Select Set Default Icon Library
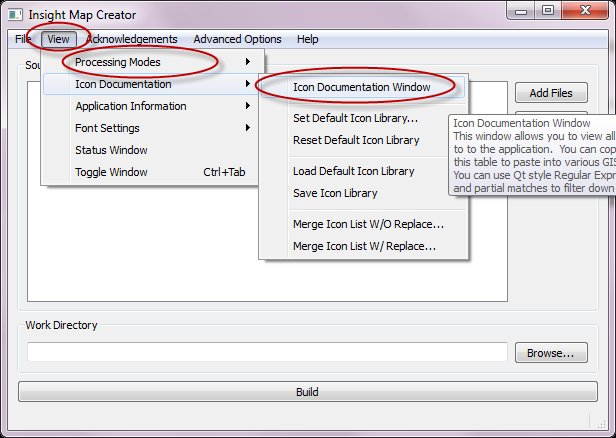Image resolution: width=616 pixels, height=438 pixels. point(355,118)
